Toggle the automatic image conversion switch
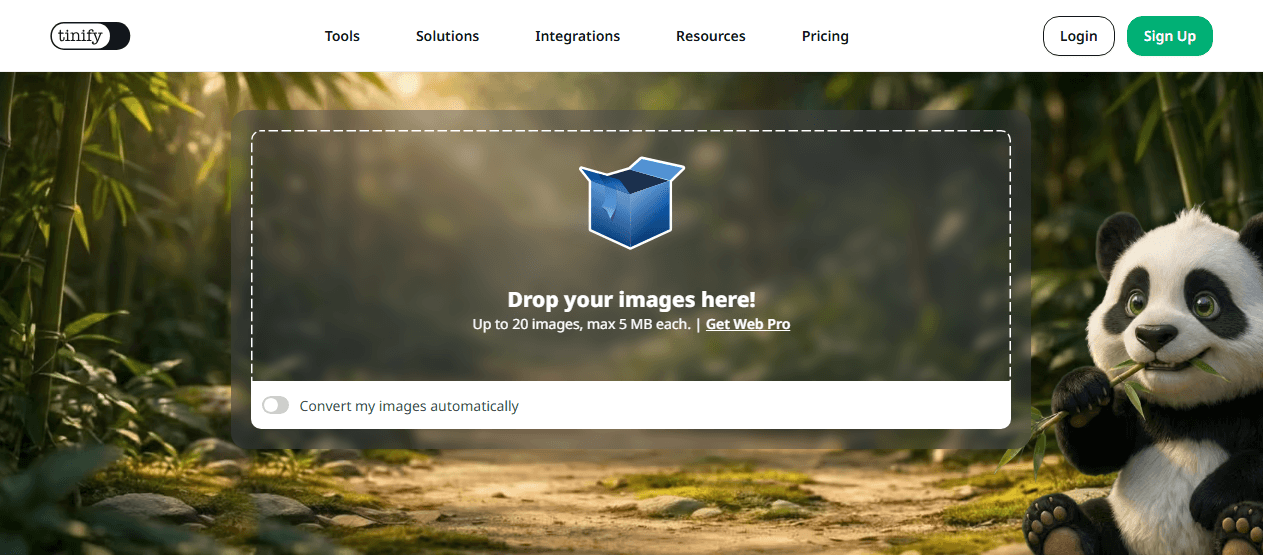Viewport: 1263px width, 558px height. 275,405
